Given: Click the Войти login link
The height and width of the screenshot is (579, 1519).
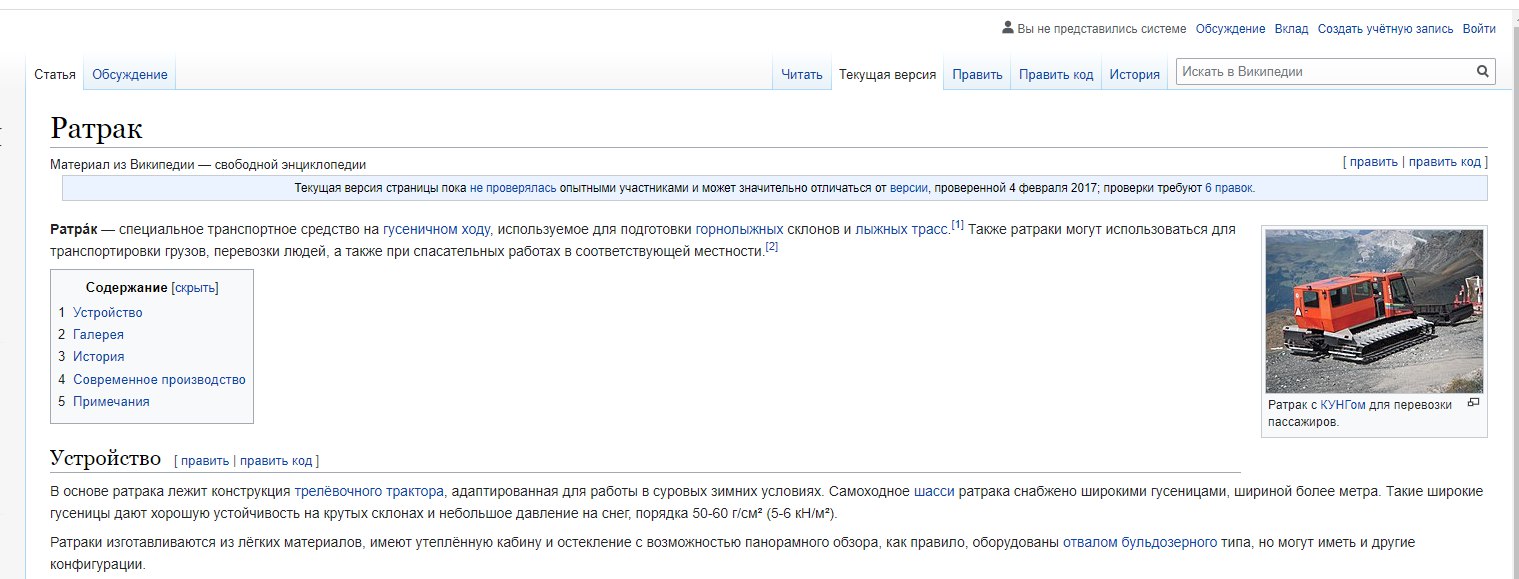Looking at the screenshot, I should click(x=1479, y=29).
